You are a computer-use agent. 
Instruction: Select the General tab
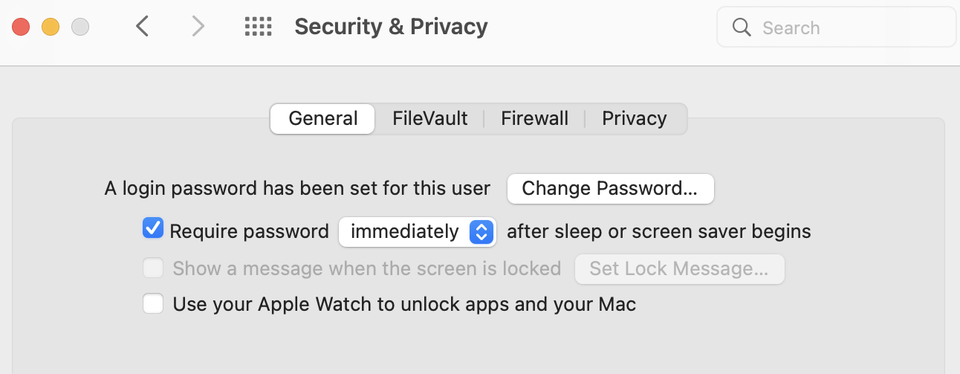323,118
